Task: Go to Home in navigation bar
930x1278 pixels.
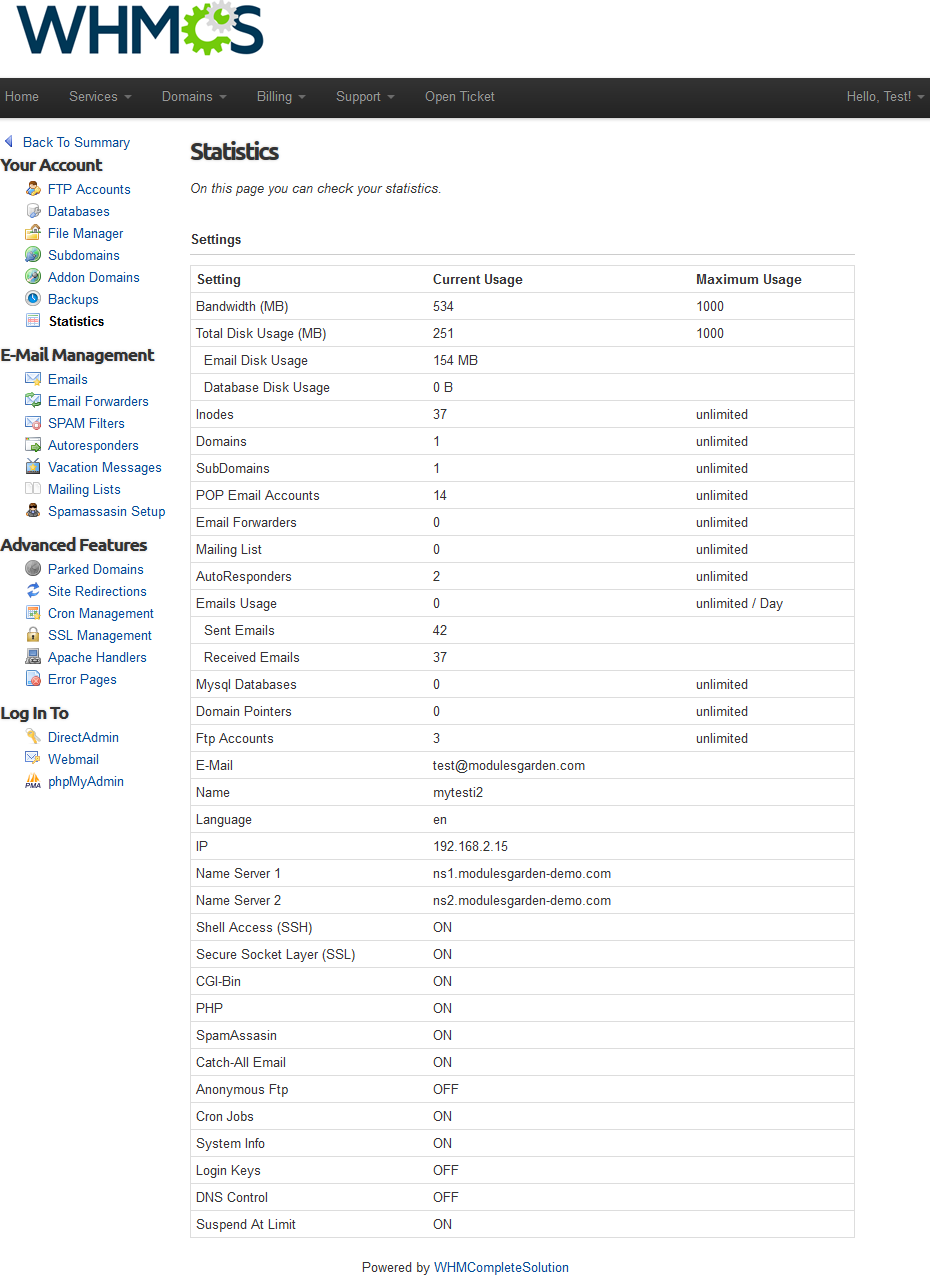Action: point(22,97)
